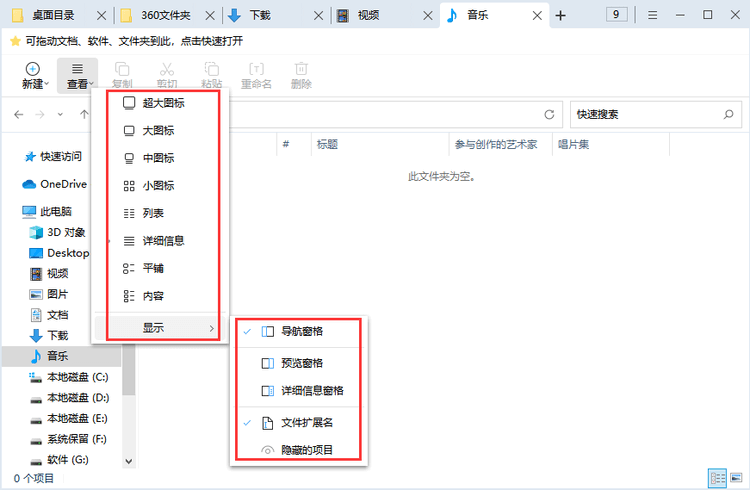Select 超大图标 extra large icons view
The image size is (750, 490).
[163, 103]
